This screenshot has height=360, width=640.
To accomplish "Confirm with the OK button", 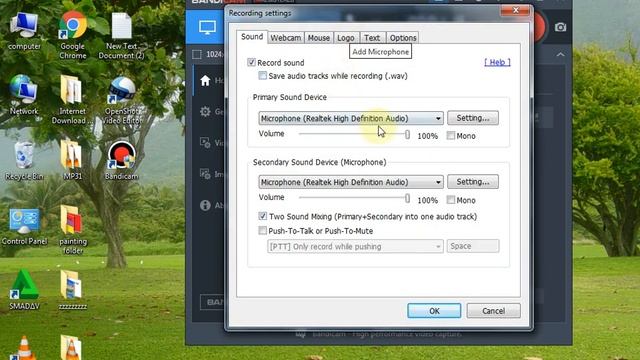I will pos(434,311).
